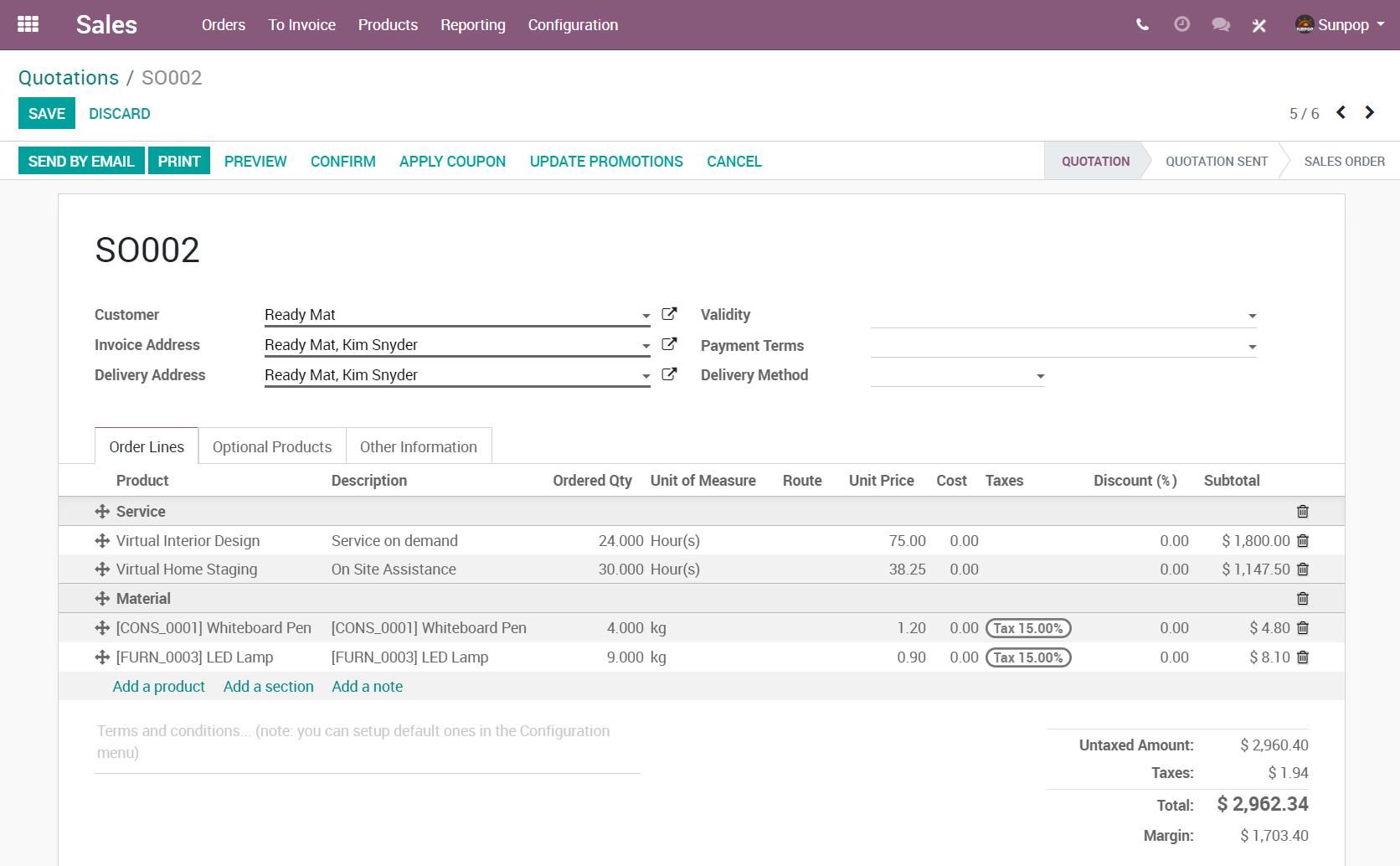Image resolution: width=1400 pixels, height=866 pixels.
Task: Open the activities clock icon
Action: (x=1181, y=24)
